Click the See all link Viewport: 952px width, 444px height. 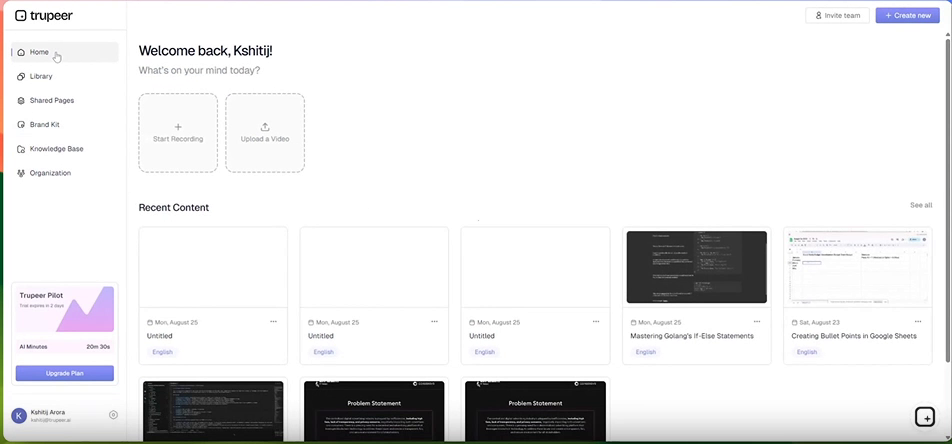(920, 205)
